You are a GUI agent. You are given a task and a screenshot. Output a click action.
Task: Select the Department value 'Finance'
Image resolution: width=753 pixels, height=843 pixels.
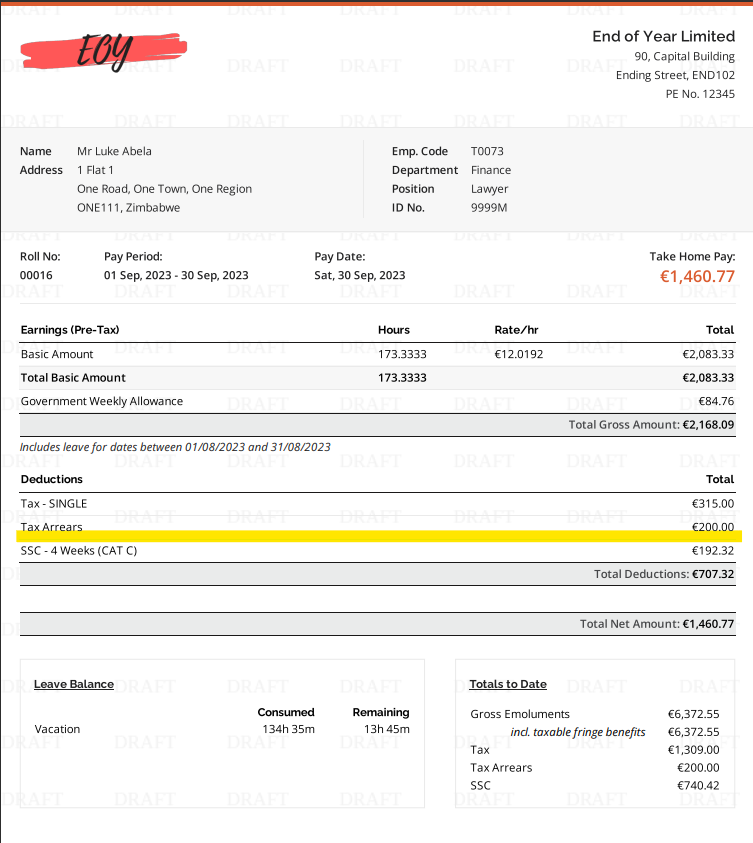[491, 170]
